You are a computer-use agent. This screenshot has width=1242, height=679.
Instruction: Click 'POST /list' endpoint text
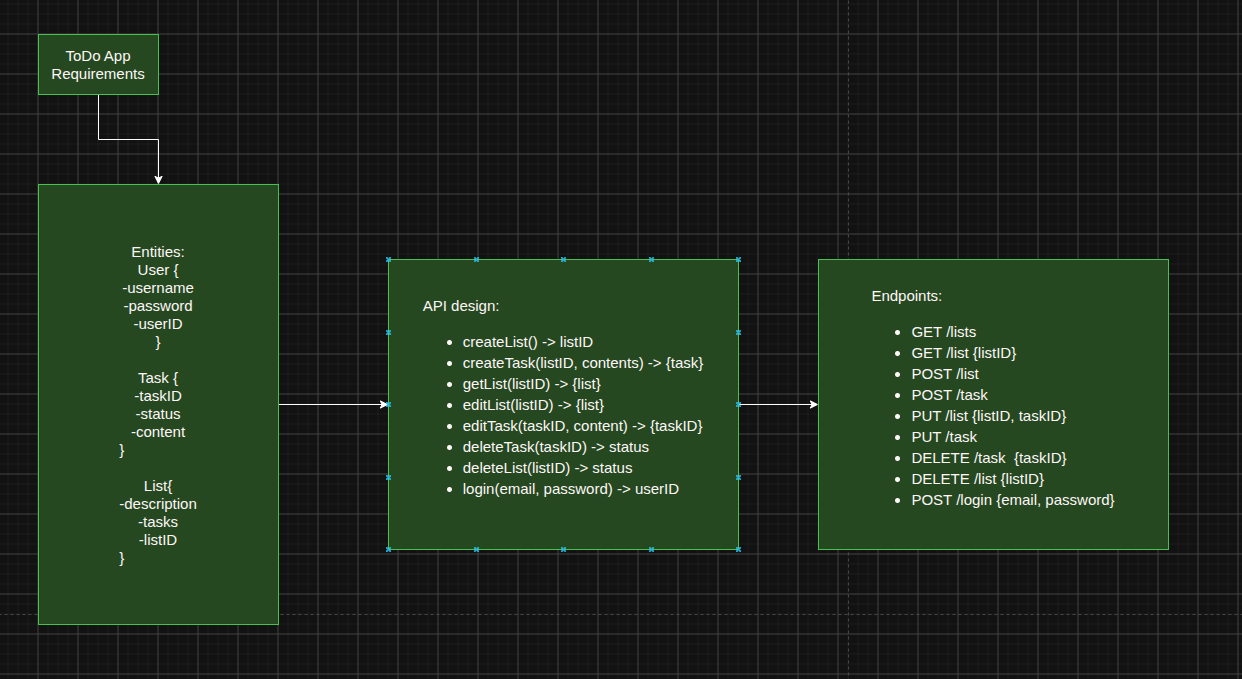[x=945, y=374]
